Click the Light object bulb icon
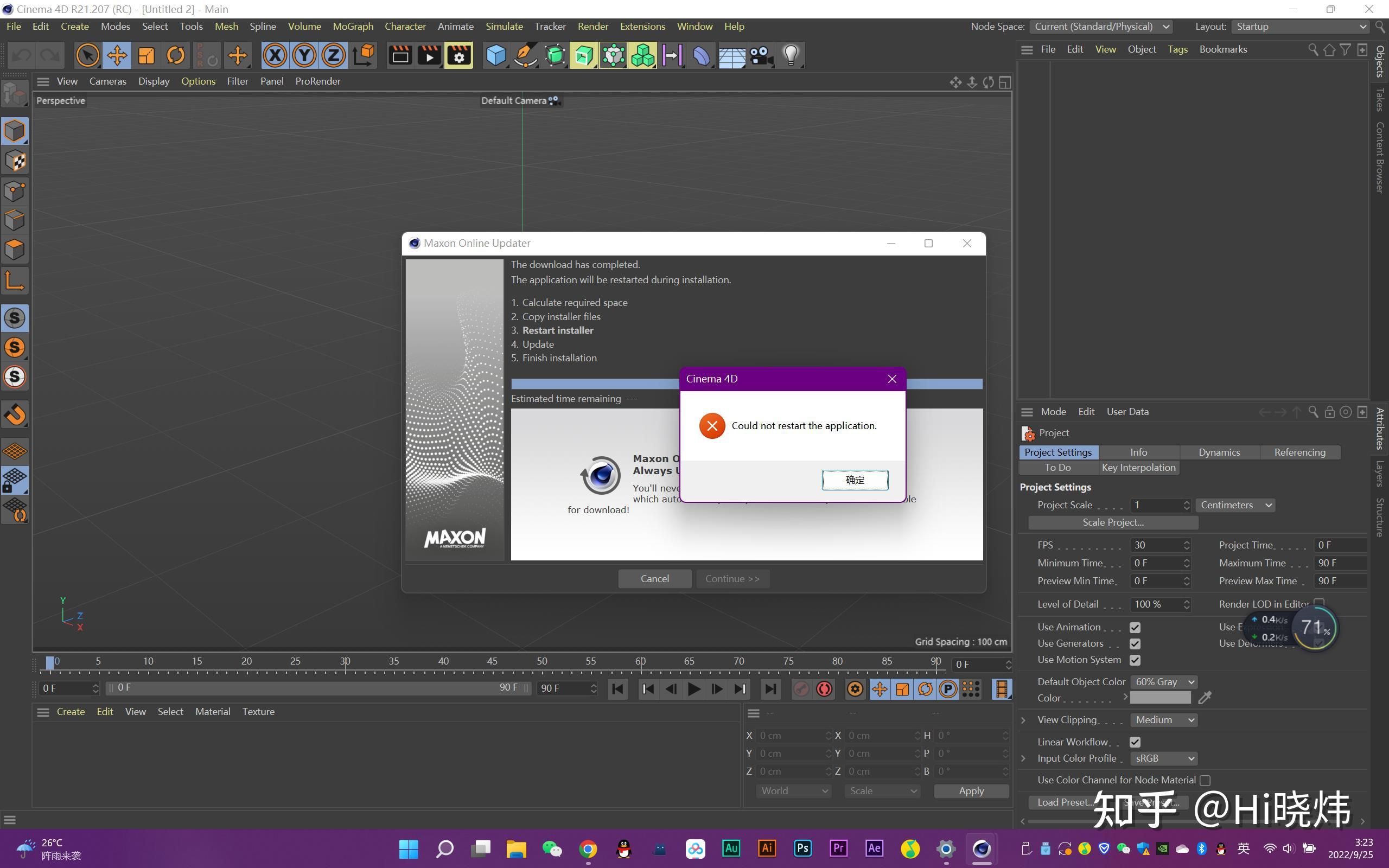The image size is (1389, 868). (791, 56)
